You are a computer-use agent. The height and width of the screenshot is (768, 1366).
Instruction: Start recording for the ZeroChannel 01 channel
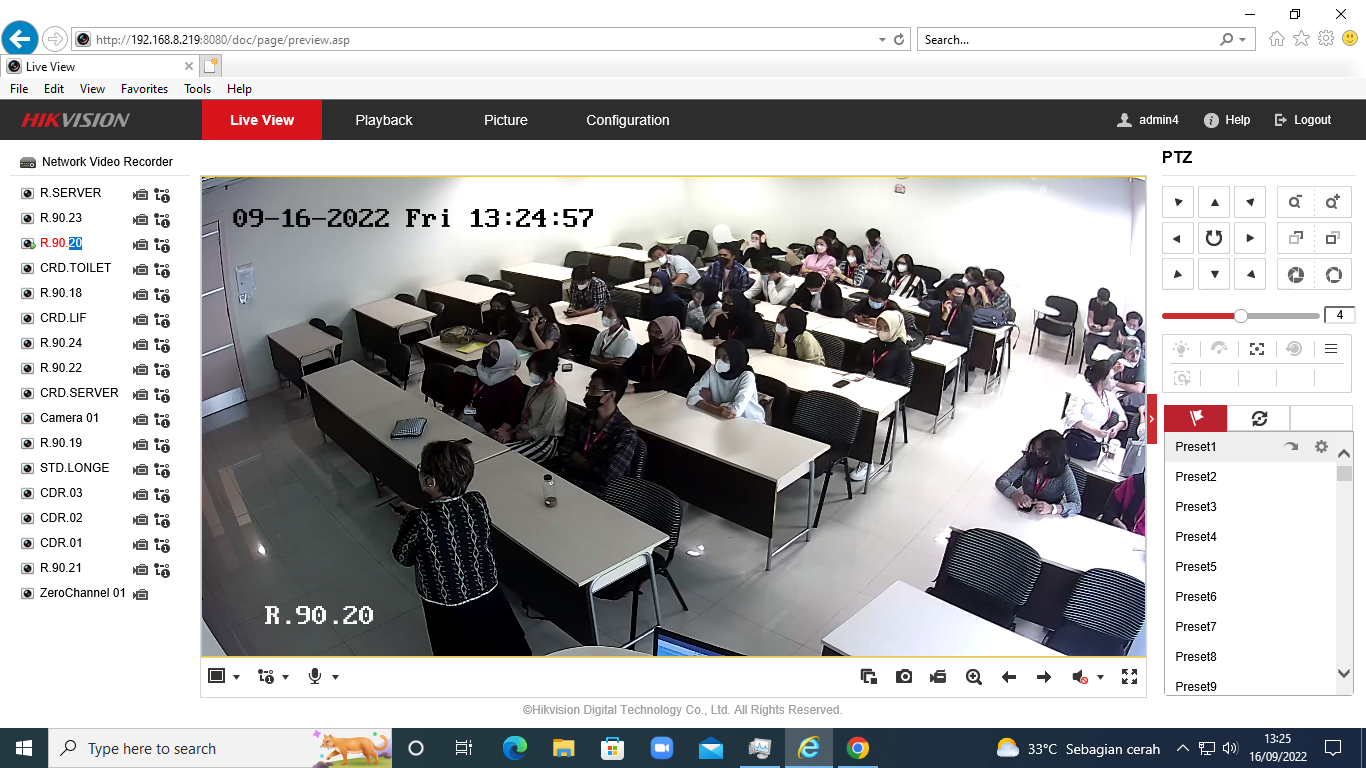141,595
